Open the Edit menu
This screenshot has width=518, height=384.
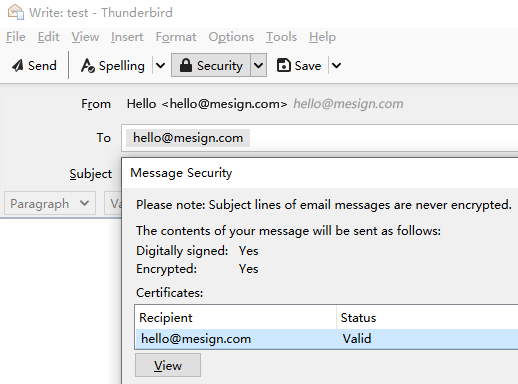point(48,37)
